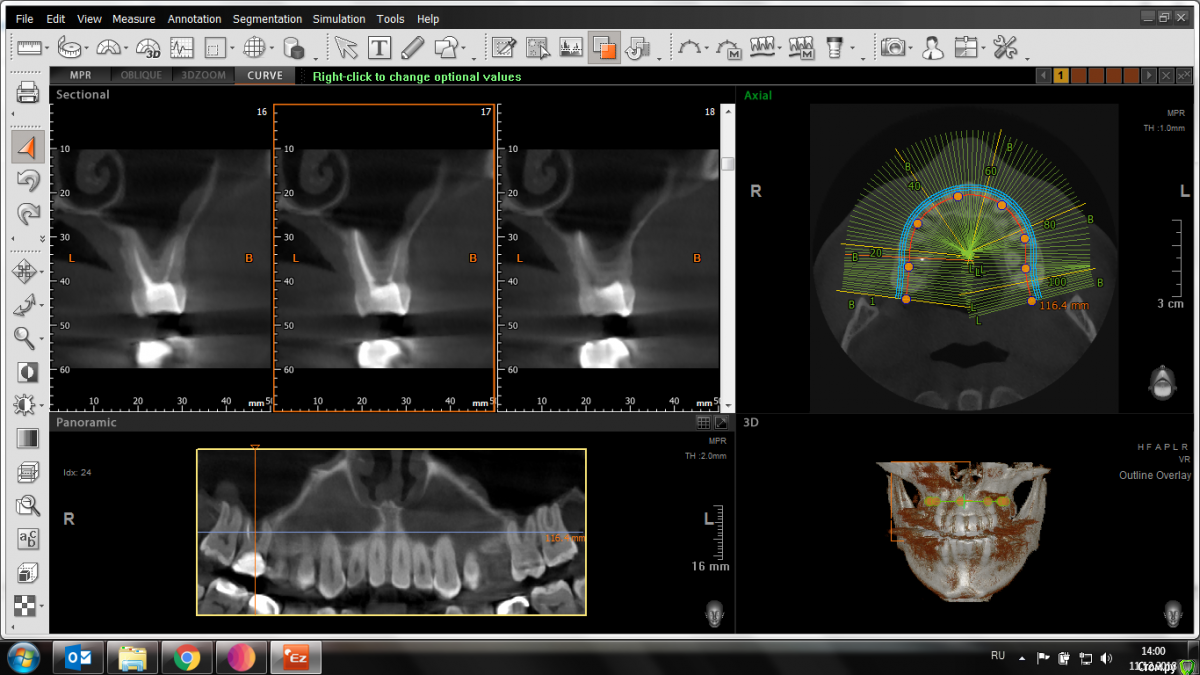The width and height of the screenshot is (1200, 675).
Task: Open the patient info icon
Action: (x=932, y=47)
